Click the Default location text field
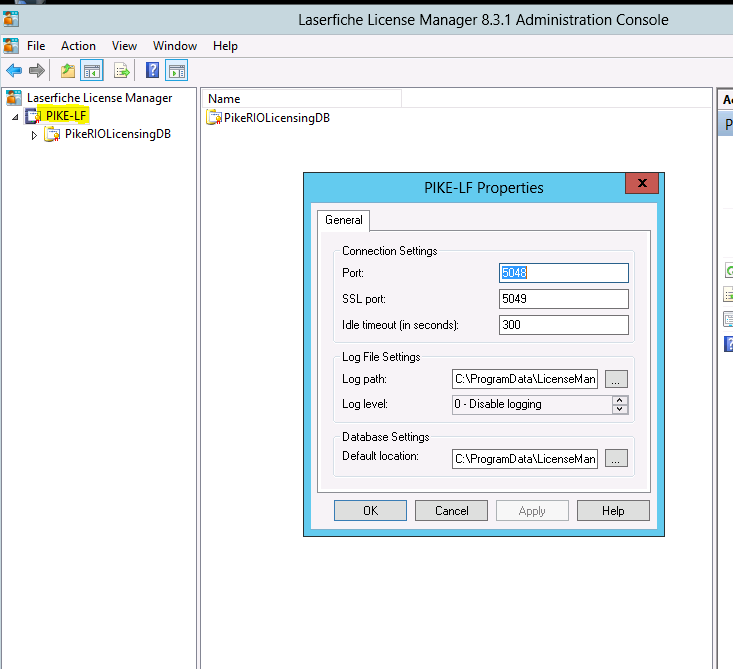733x669 pixels. point(525,459)
